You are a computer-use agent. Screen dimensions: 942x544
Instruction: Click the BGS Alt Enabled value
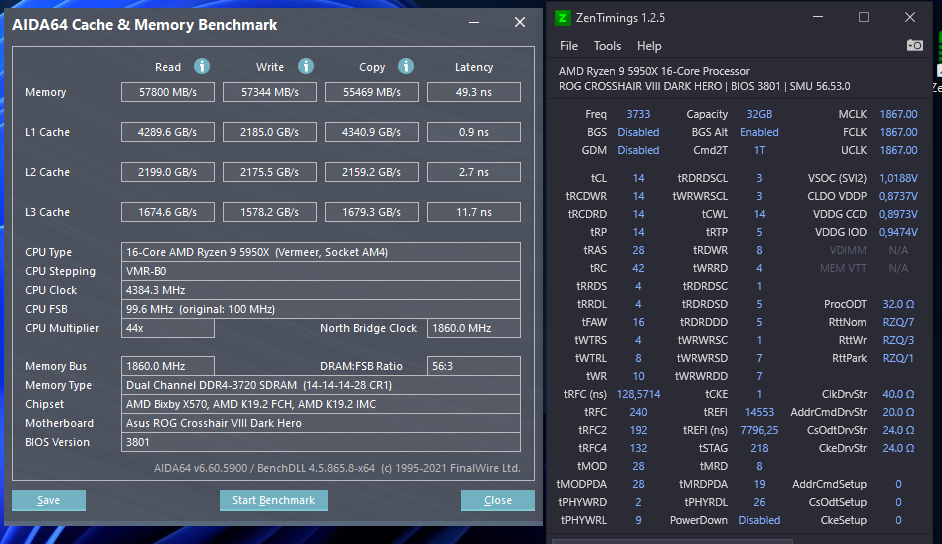point(759,132)
